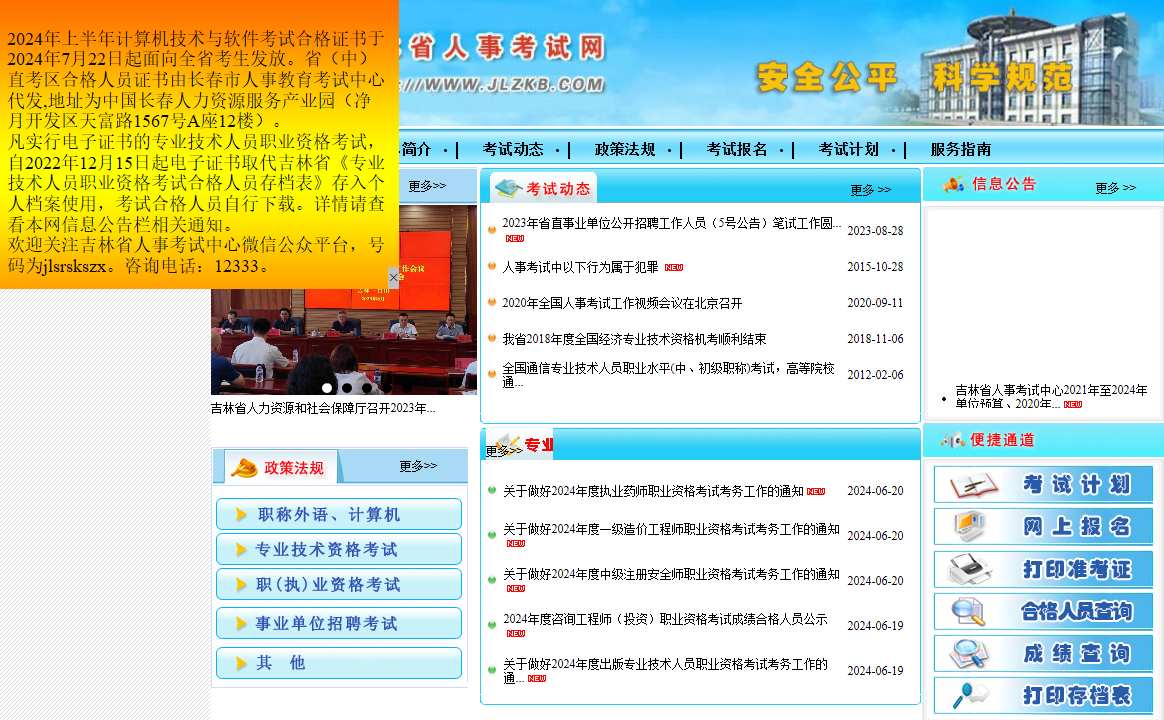The image size is (1164, 720).
Task: Open the 人事考试中以下行为属于犯罪 news link
Action: [x=578, y=267]
